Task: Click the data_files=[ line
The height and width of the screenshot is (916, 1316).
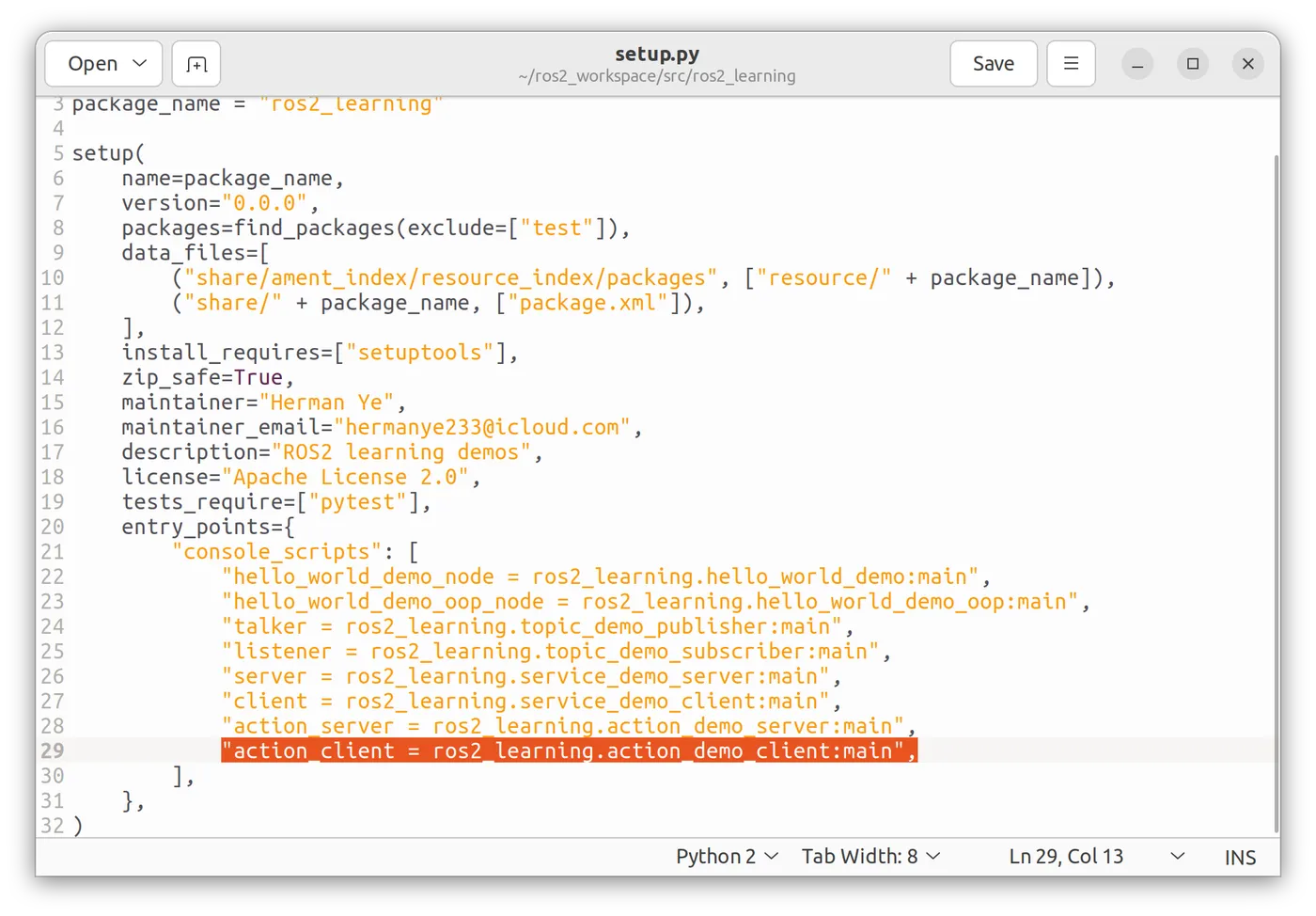Action: tap(196, 253)
